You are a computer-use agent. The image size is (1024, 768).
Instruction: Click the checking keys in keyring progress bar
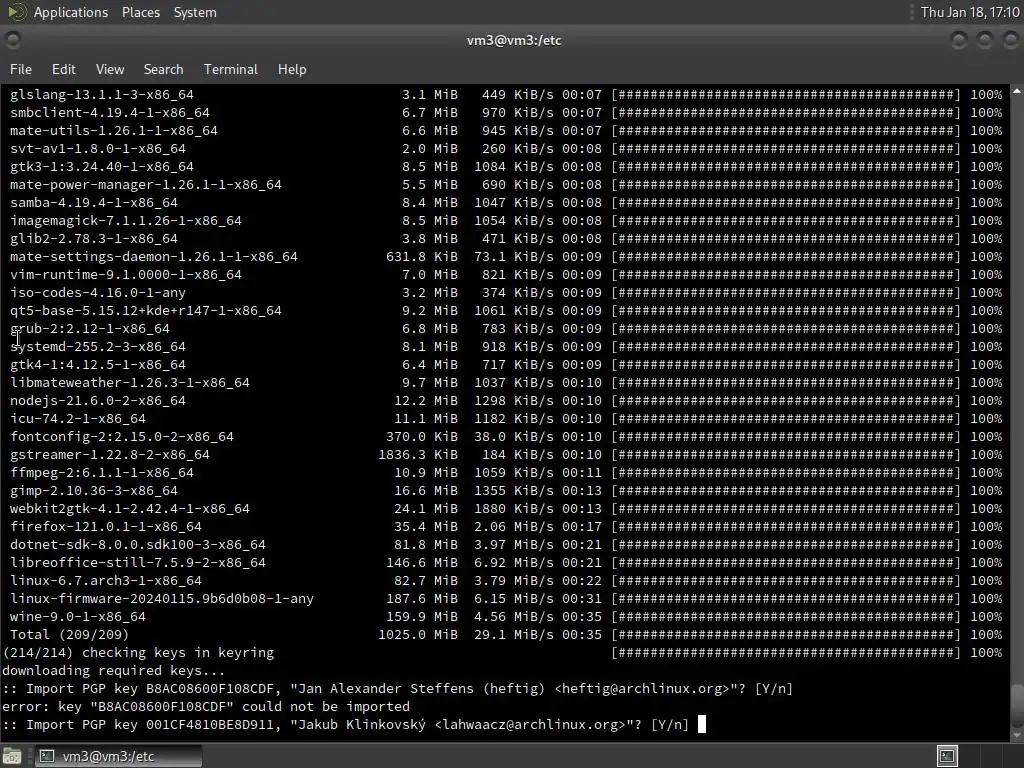786,653
